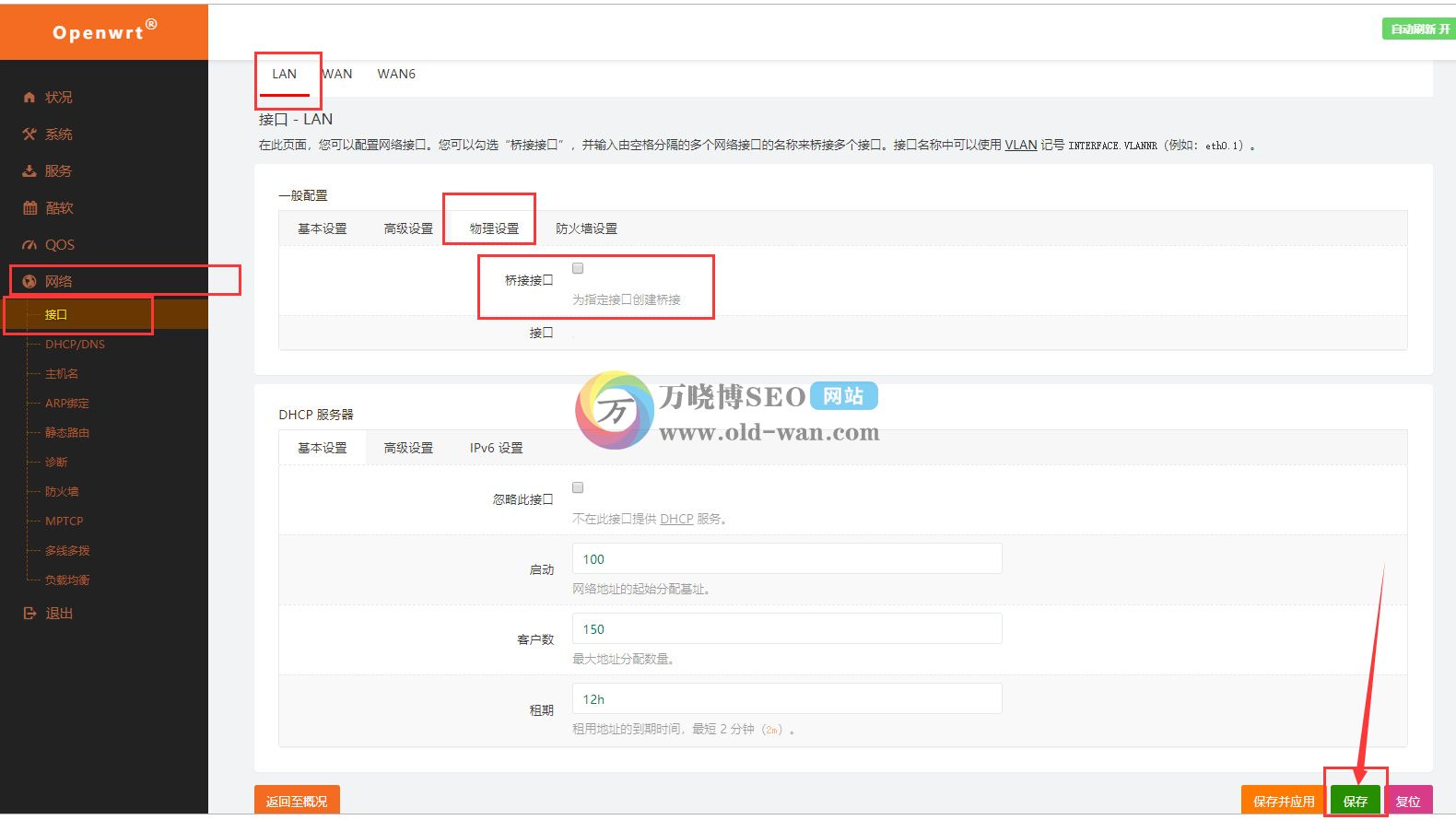Follow the VLAN link in description
The height and width of the screenshot is (820, 1456).
pos(1021,145)
